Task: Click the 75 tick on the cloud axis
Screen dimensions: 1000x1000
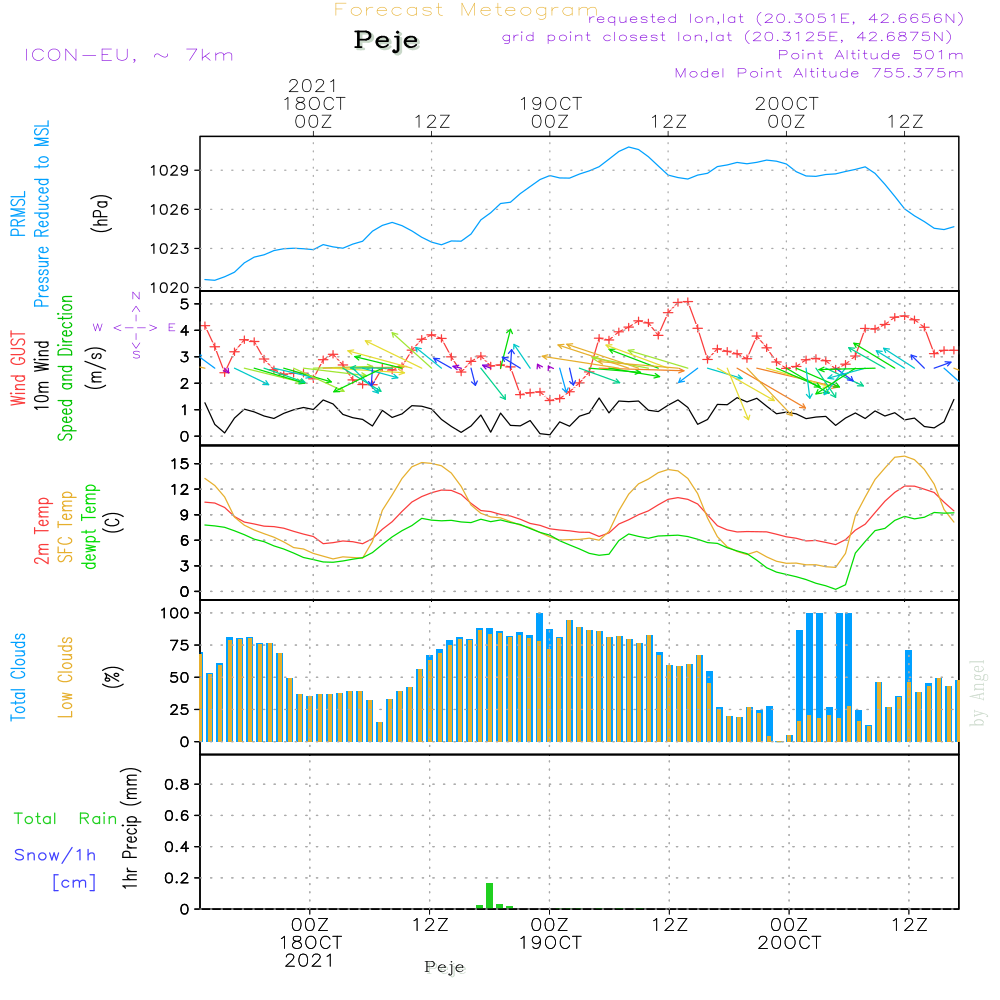Action: tap(180, 645)
